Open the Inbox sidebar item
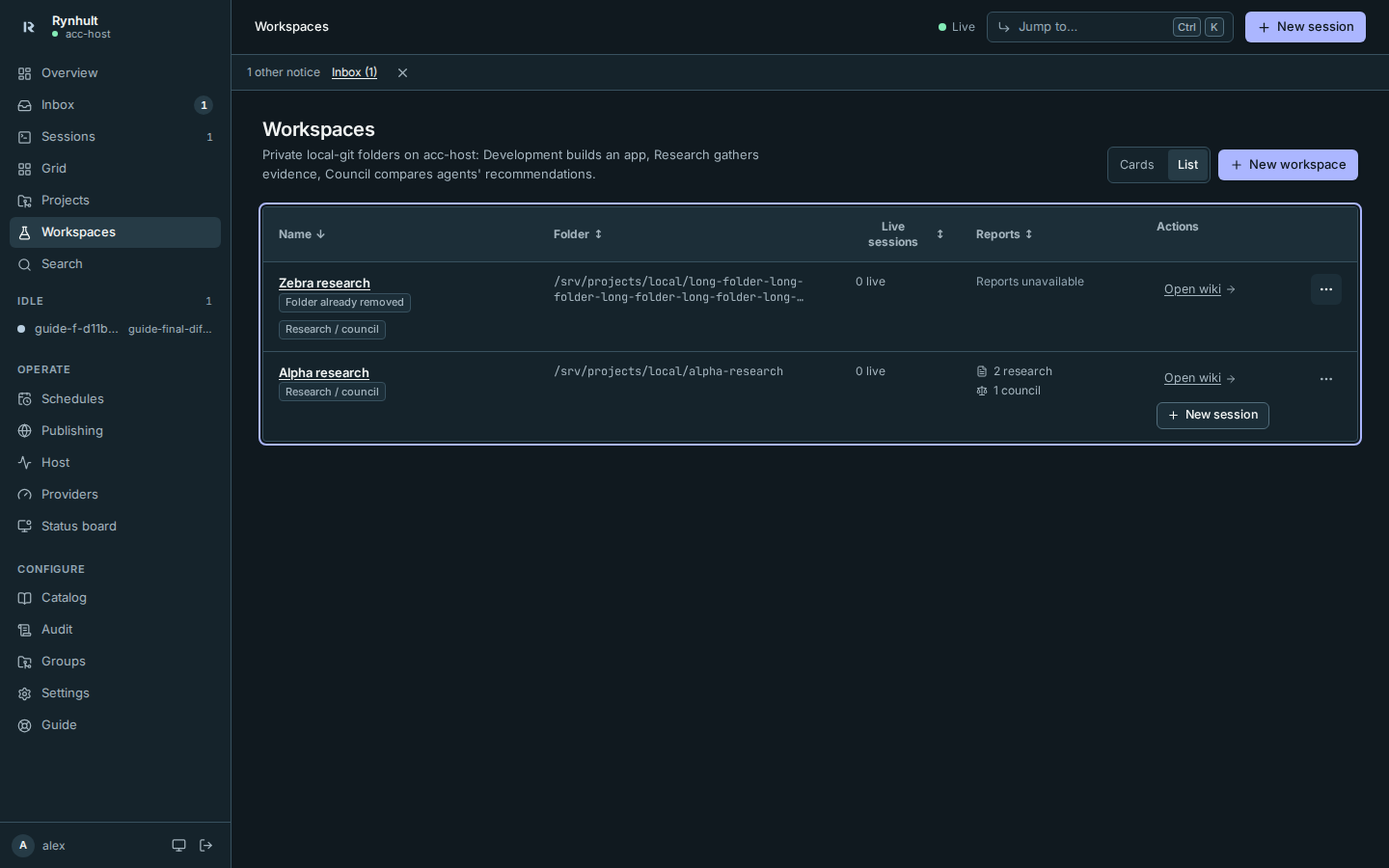This screenshot has height=868, width=1389. click(115, 105)
